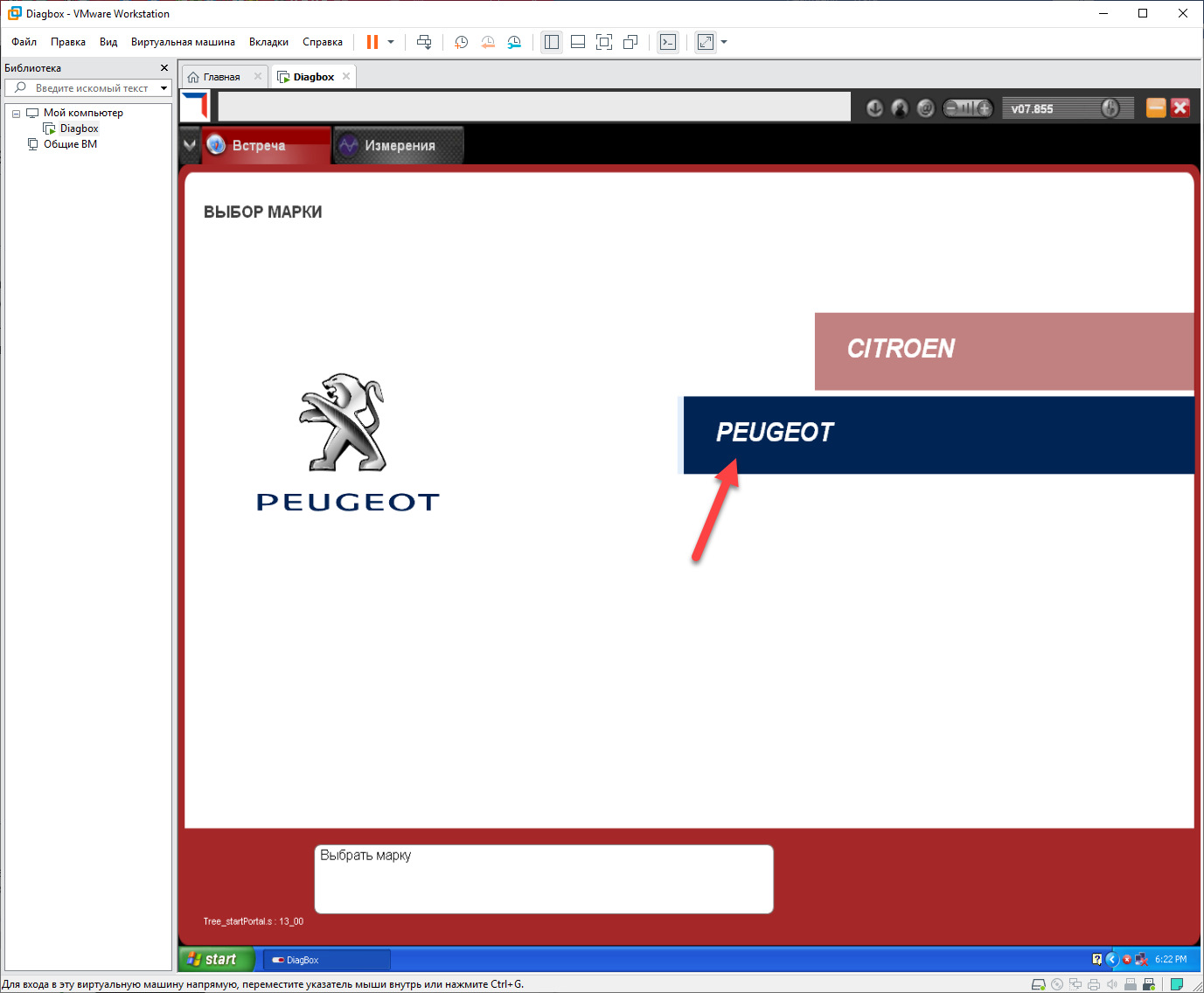1204x993 pixels.
Task: Click the DiagBox taskbar button
Action: [326, 960]
